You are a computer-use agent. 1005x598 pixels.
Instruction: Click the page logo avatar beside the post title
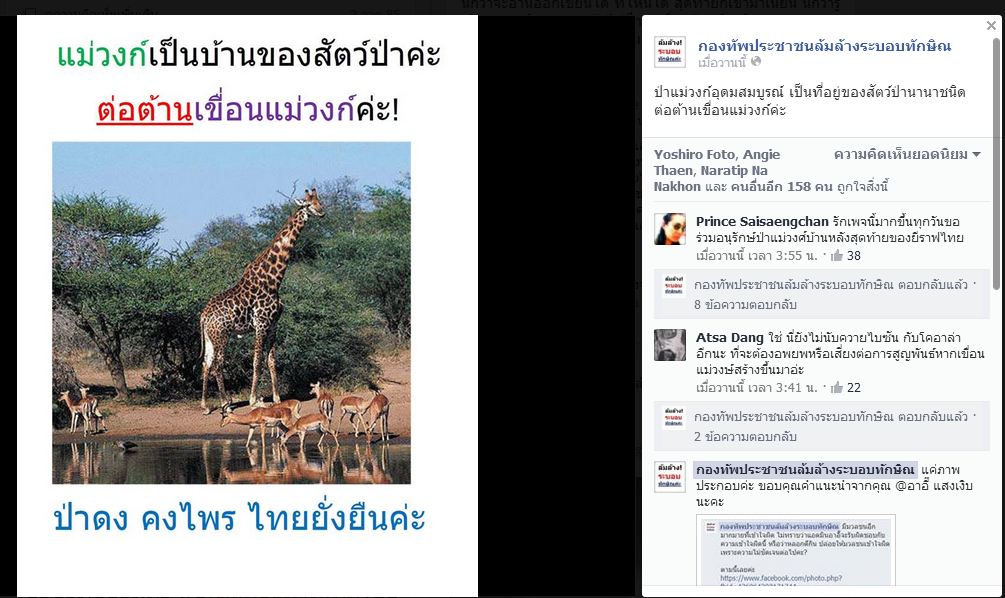(670, 52)
